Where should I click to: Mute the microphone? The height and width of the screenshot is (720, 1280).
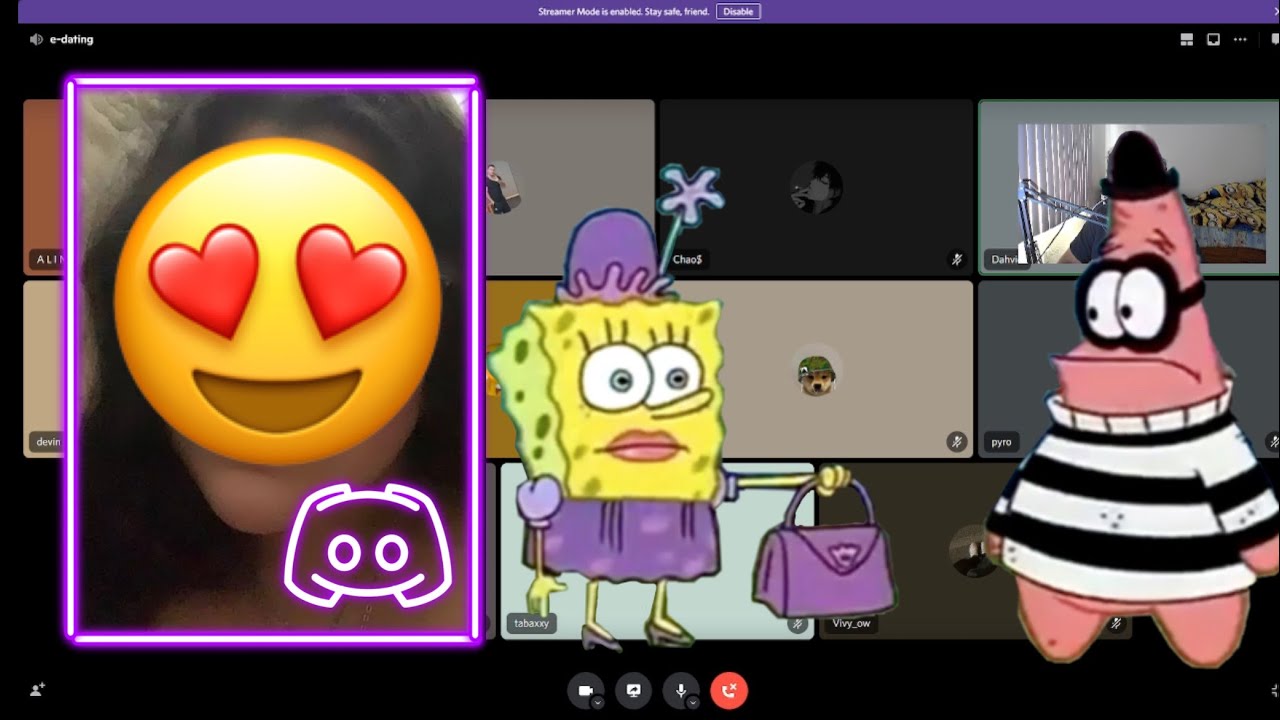681,691
